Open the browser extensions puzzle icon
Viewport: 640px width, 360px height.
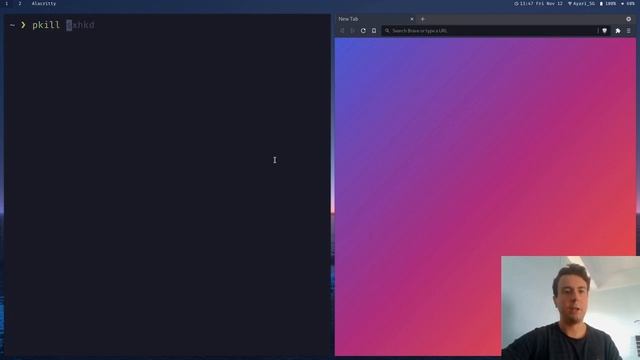[x=618, y=31]
